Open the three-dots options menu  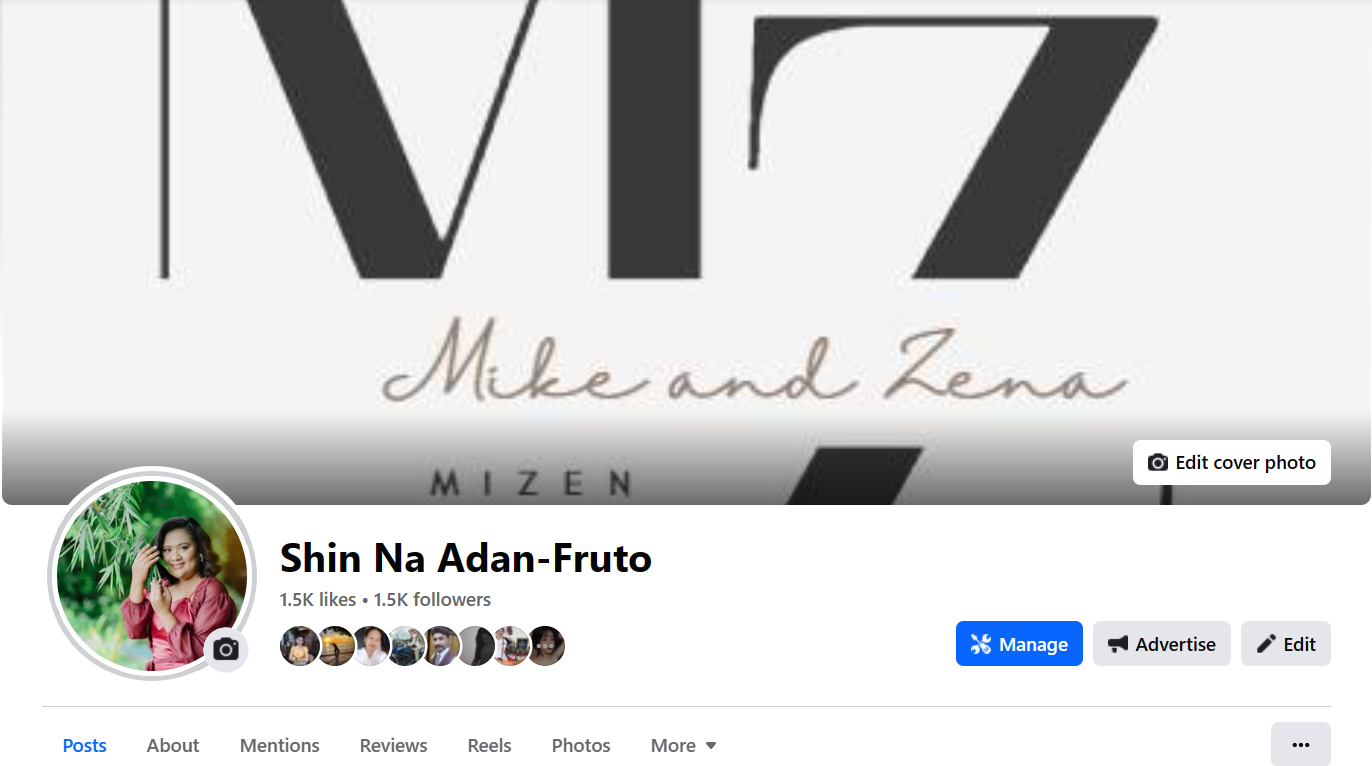pyautogui.click(x=1301, y=744)
